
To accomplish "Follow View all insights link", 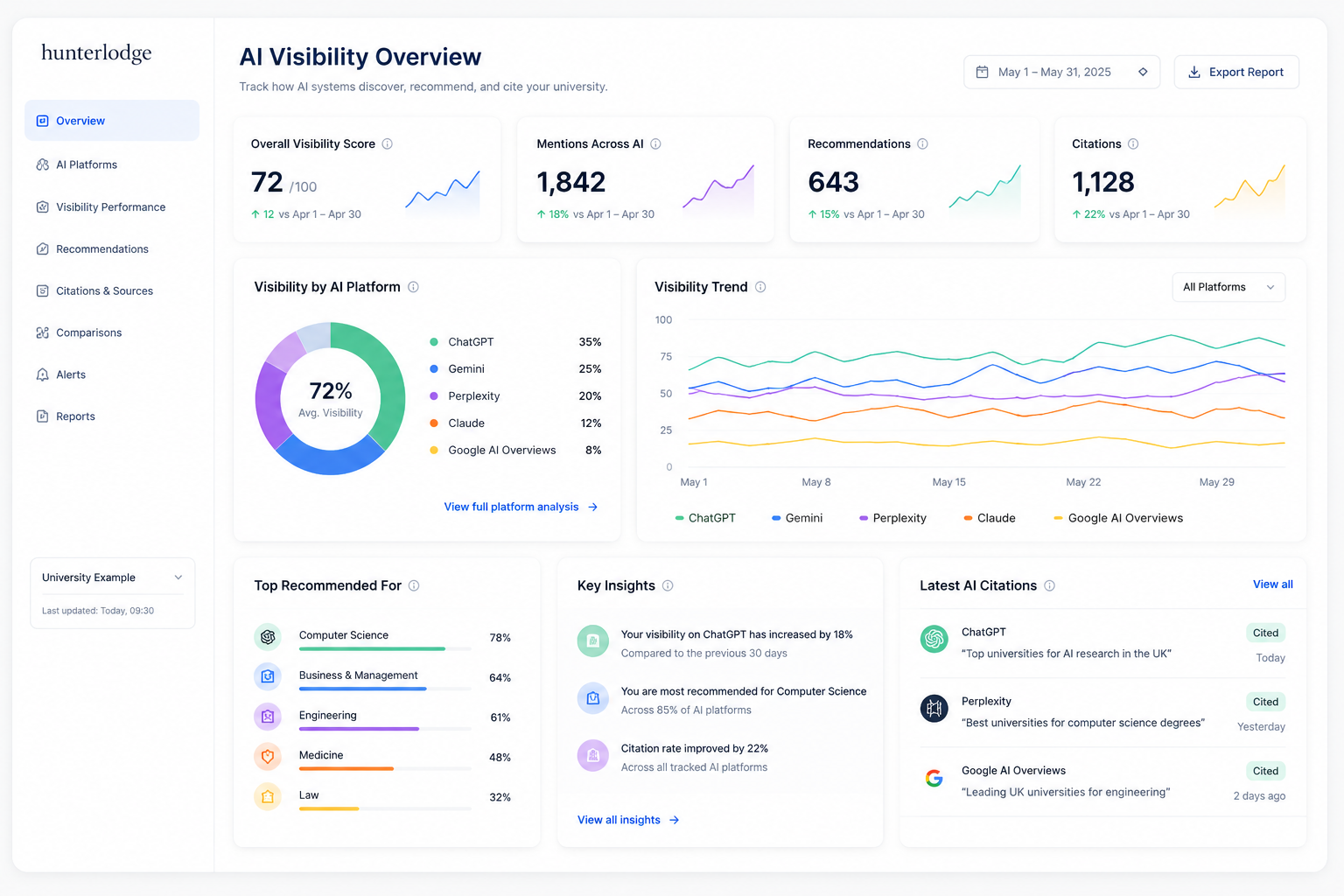I will pos(628,820).
